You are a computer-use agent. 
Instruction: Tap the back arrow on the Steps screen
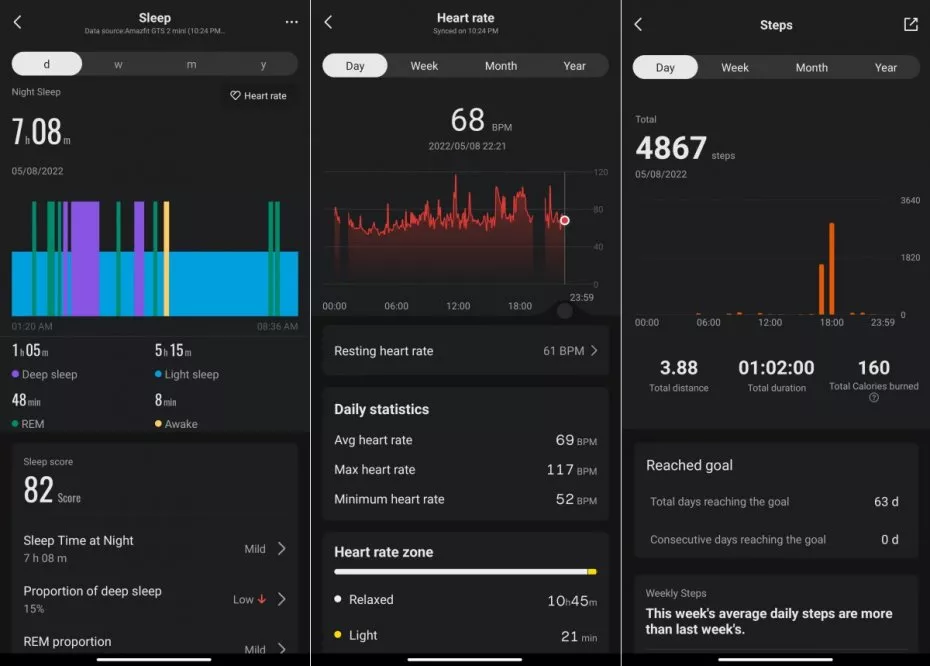pos(638,25)
